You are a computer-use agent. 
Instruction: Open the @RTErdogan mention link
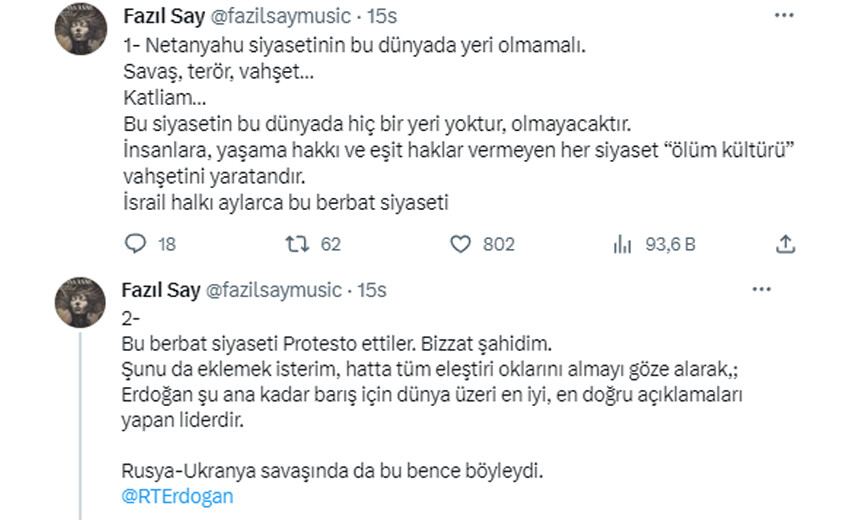pyautogui.click(x=175, y=496)
